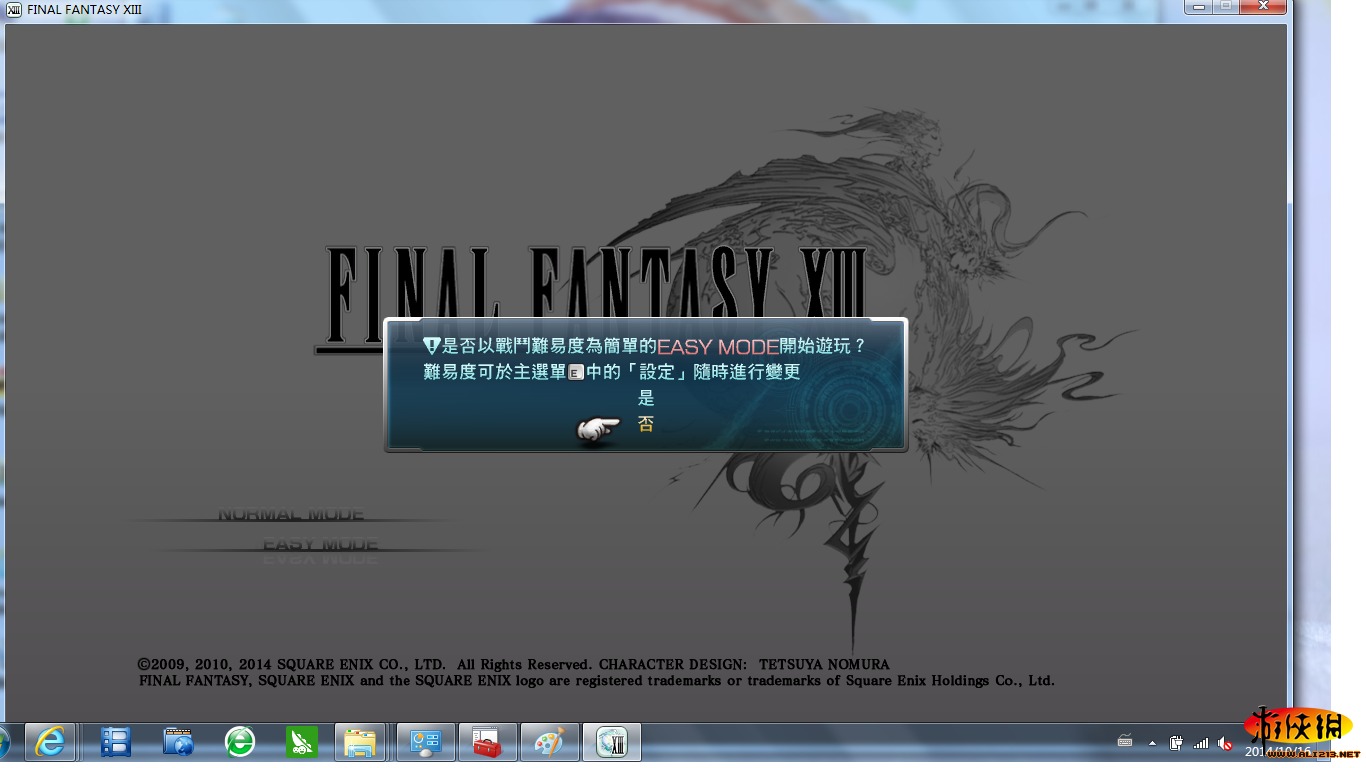
Task: Open the globe media shortcut on the taskbar
Action: (x=178, y=742)
